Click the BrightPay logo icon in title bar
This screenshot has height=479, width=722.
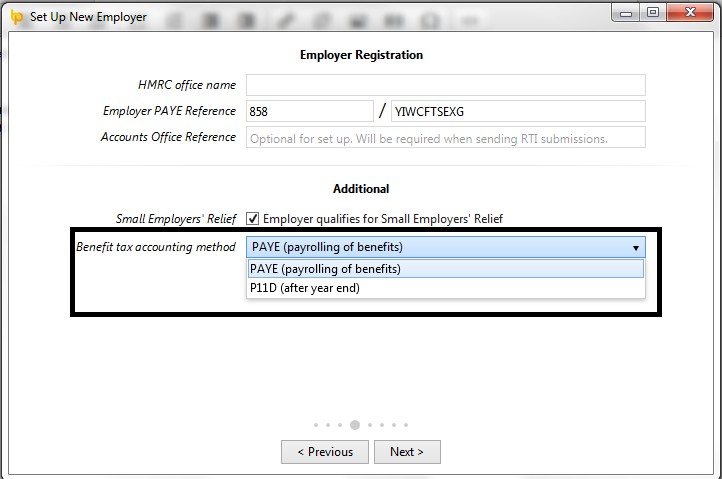click(17, 17)
